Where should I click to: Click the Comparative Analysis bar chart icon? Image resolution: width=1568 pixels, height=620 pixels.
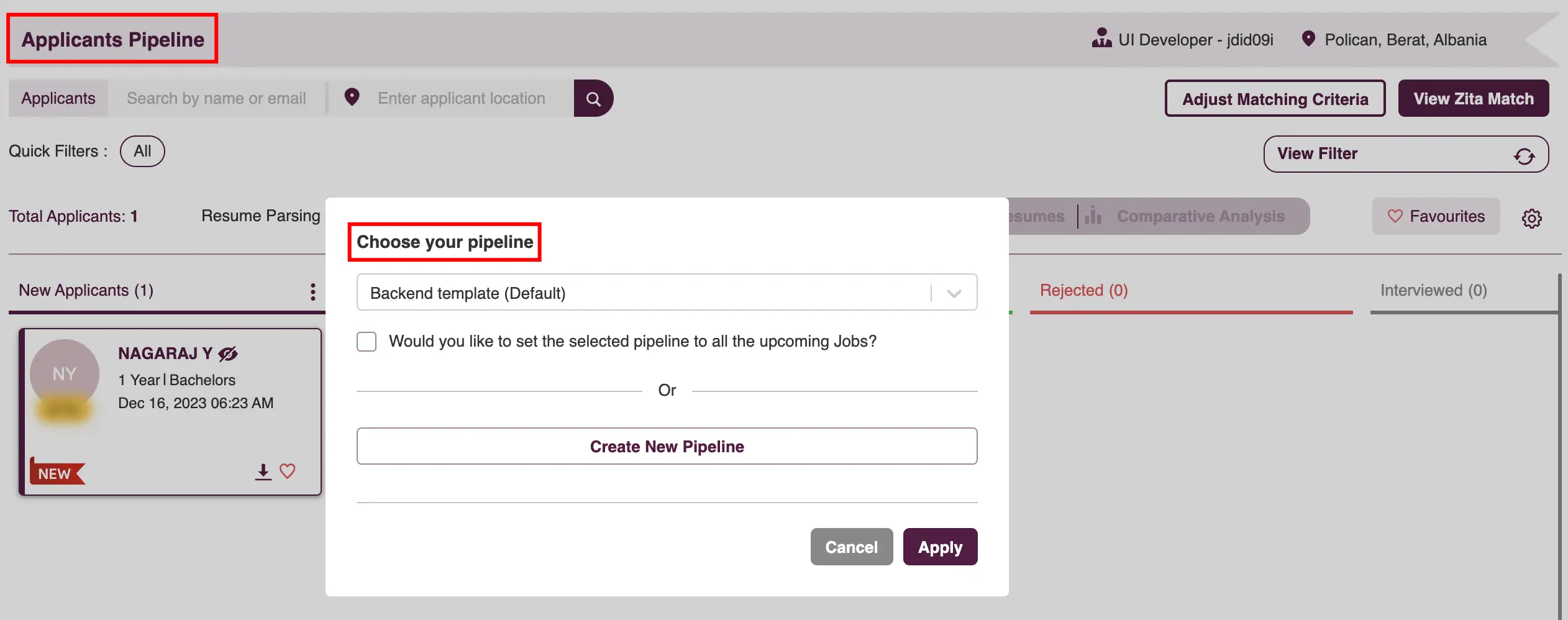(x=1093, y=216)
